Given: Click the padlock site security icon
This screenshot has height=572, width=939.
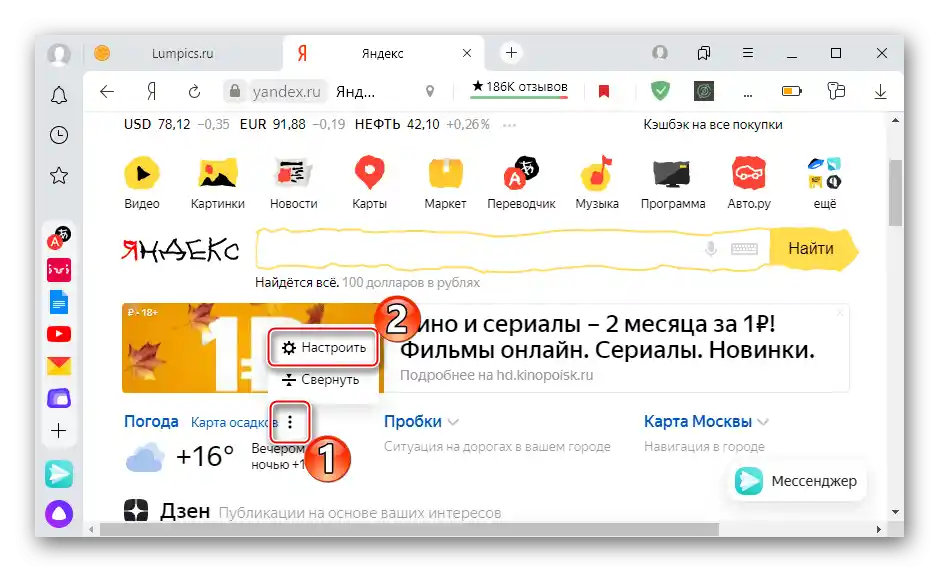Looking at the screenshot, I should pyautogui.click(x=235, y=91).
